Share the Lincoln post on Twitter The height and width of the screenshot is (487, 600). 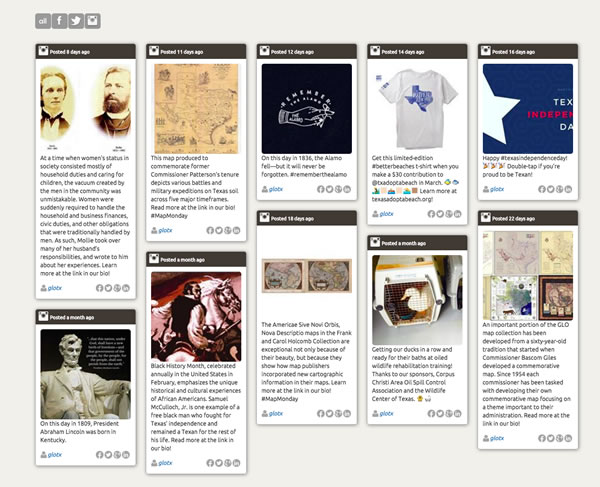tap(108, 455)
